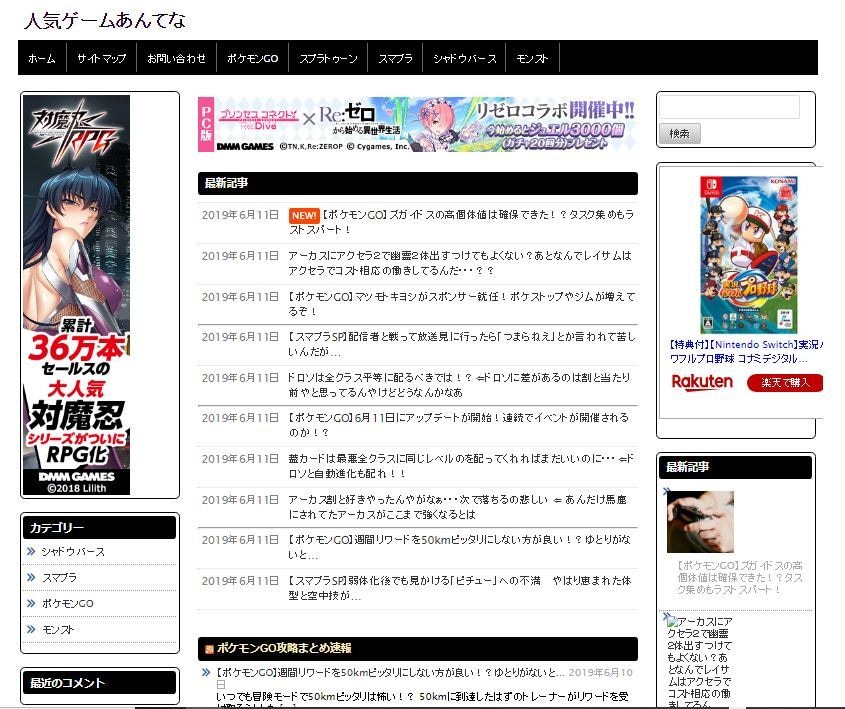845x709 pixels.
Task: Click the chevron icon beside モンスト category
Action: point(31,629)
